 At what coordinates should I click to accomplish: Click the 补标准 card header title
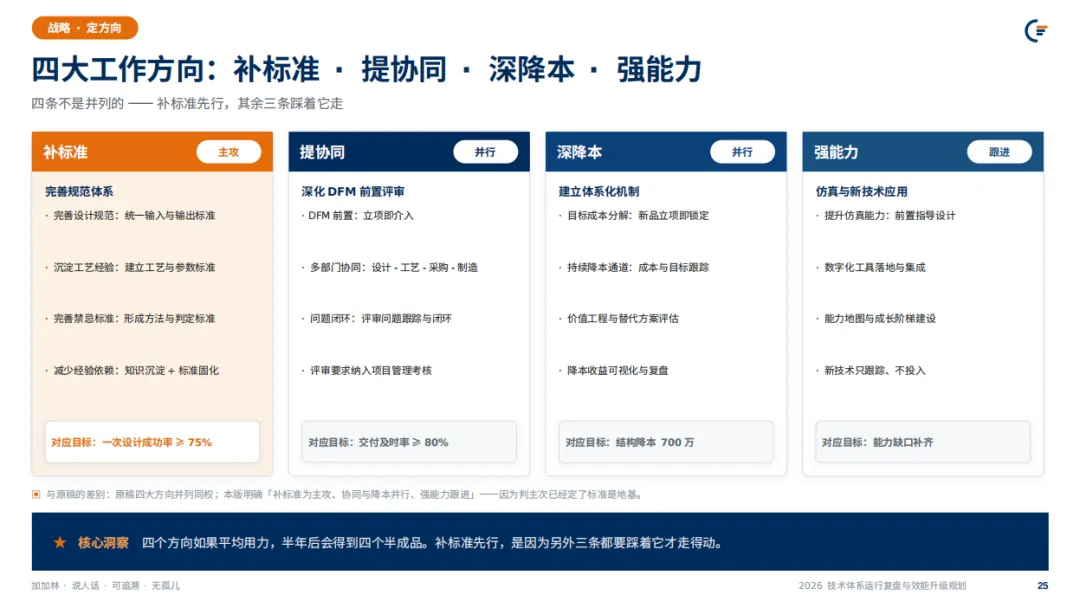65,152
